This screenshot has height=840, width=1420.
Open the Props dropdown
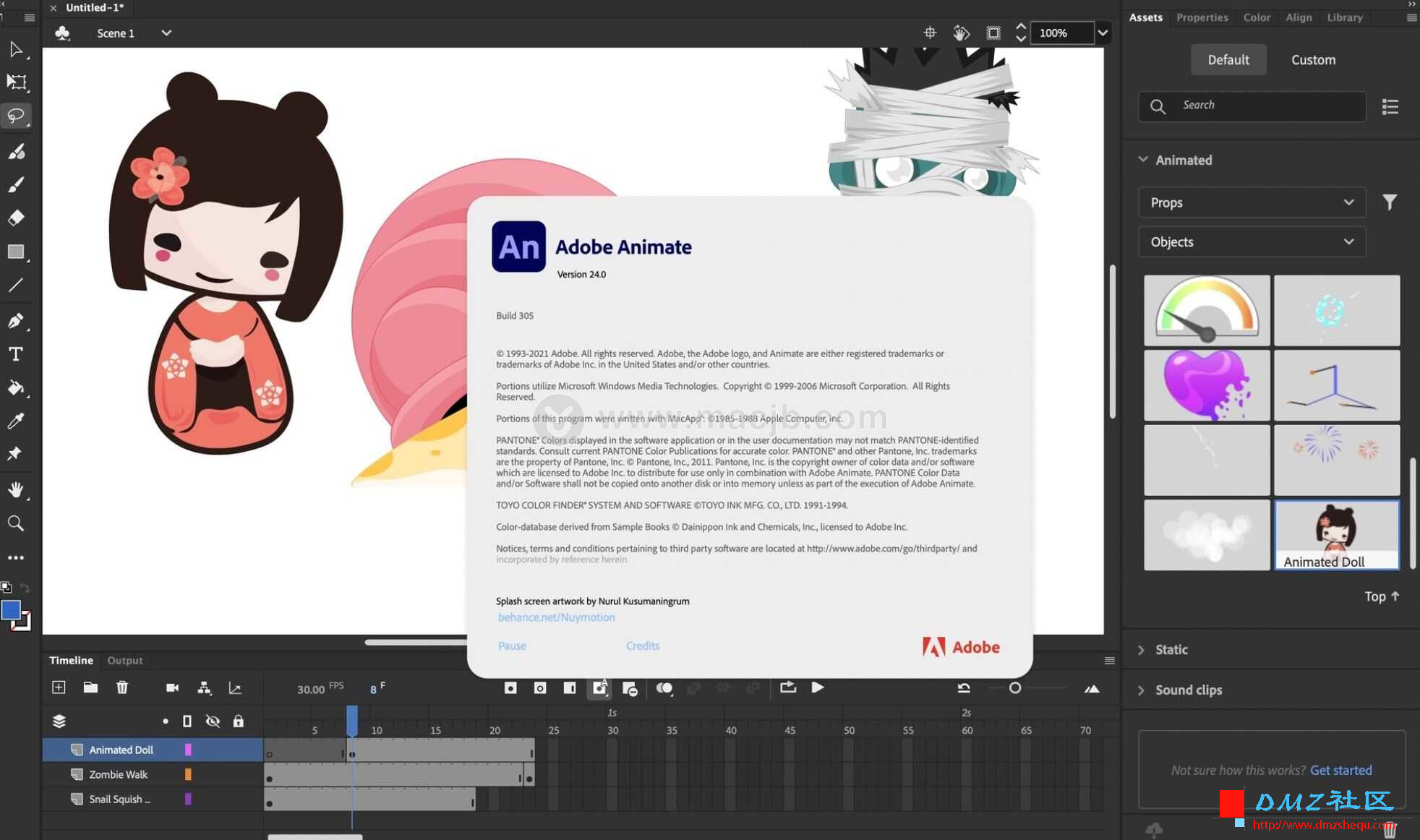click(1252, 202)
